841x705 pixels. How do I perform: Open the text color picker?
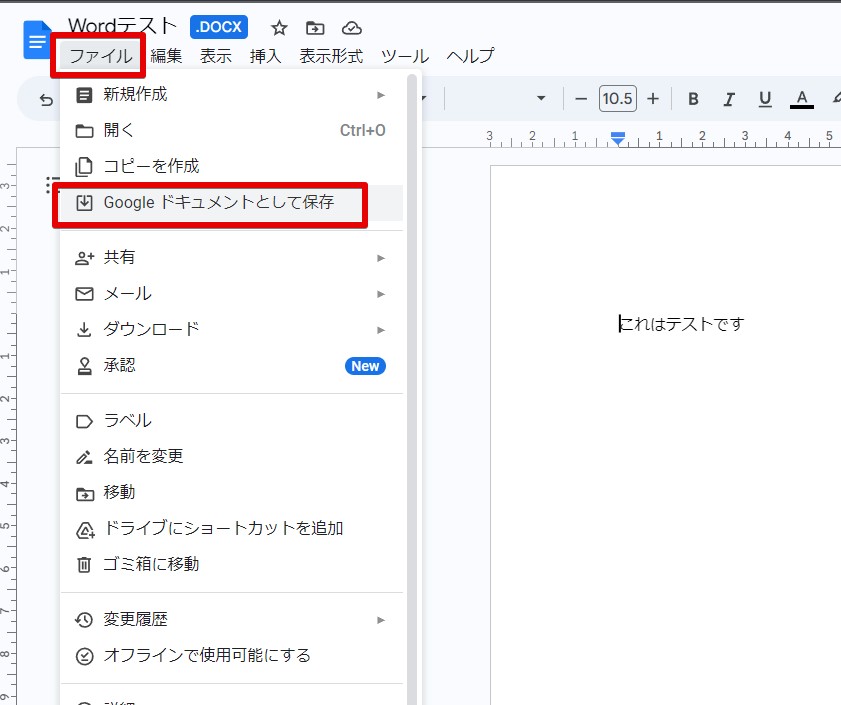[x=802, y=99]
